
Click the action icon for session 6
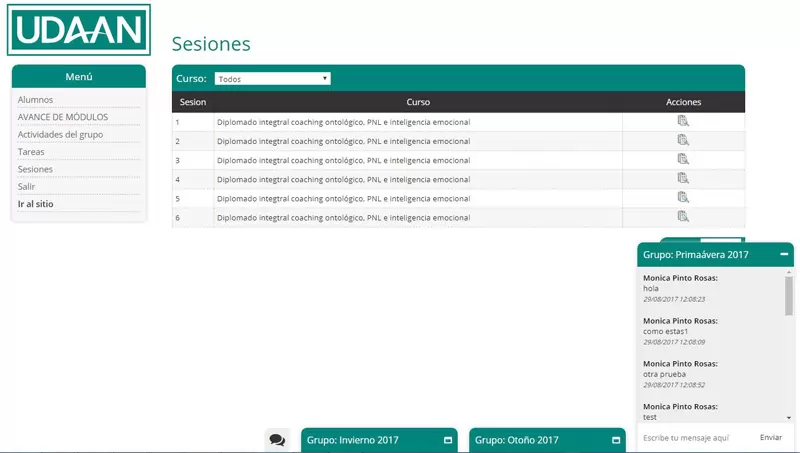(x=683, y=216)
